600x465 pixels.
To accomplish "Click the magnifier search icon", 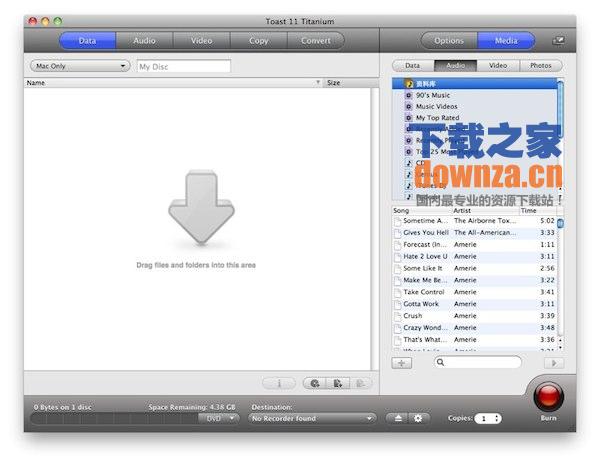I will pos(440,362).
